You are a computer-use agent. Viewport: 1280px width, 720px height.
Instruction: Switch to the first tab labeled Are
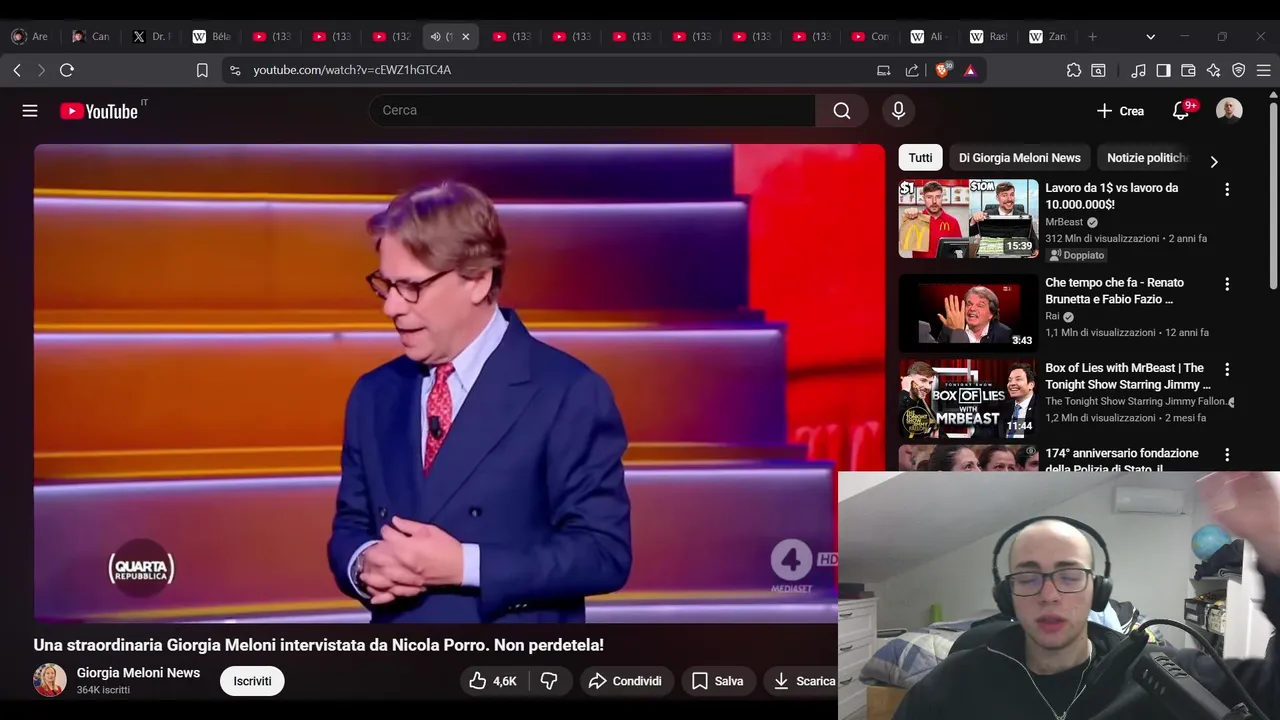click(x=30, y=37)
